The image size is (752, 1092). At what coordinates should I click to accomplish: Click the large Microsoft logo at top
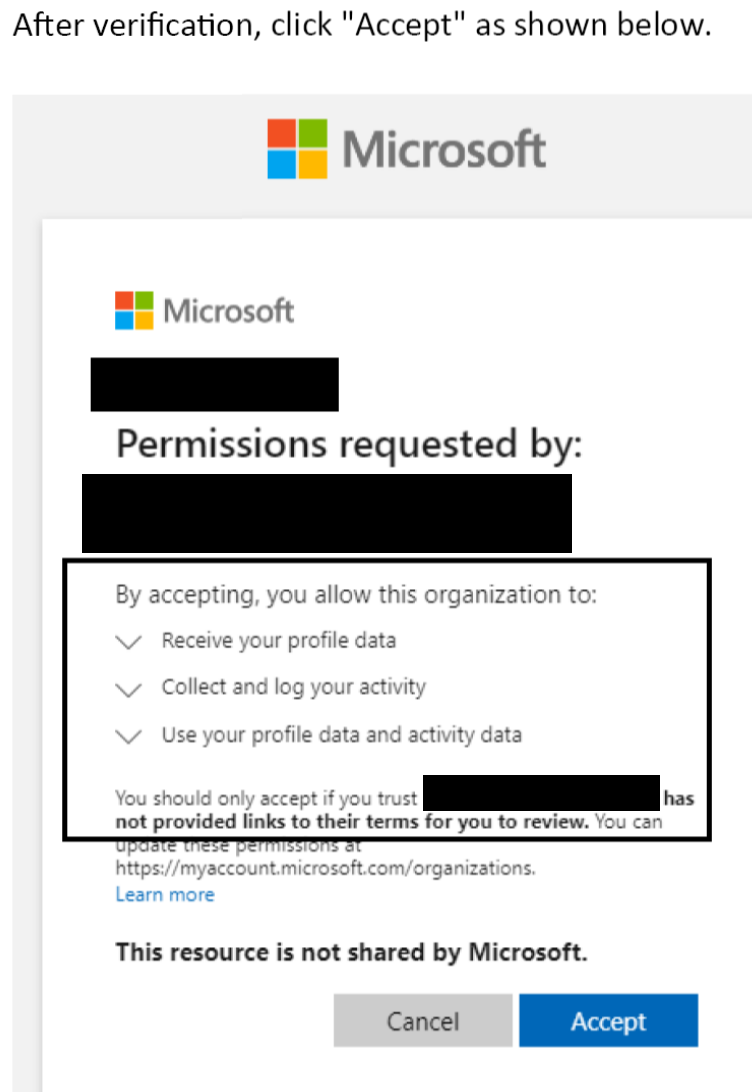click(406, 147)
